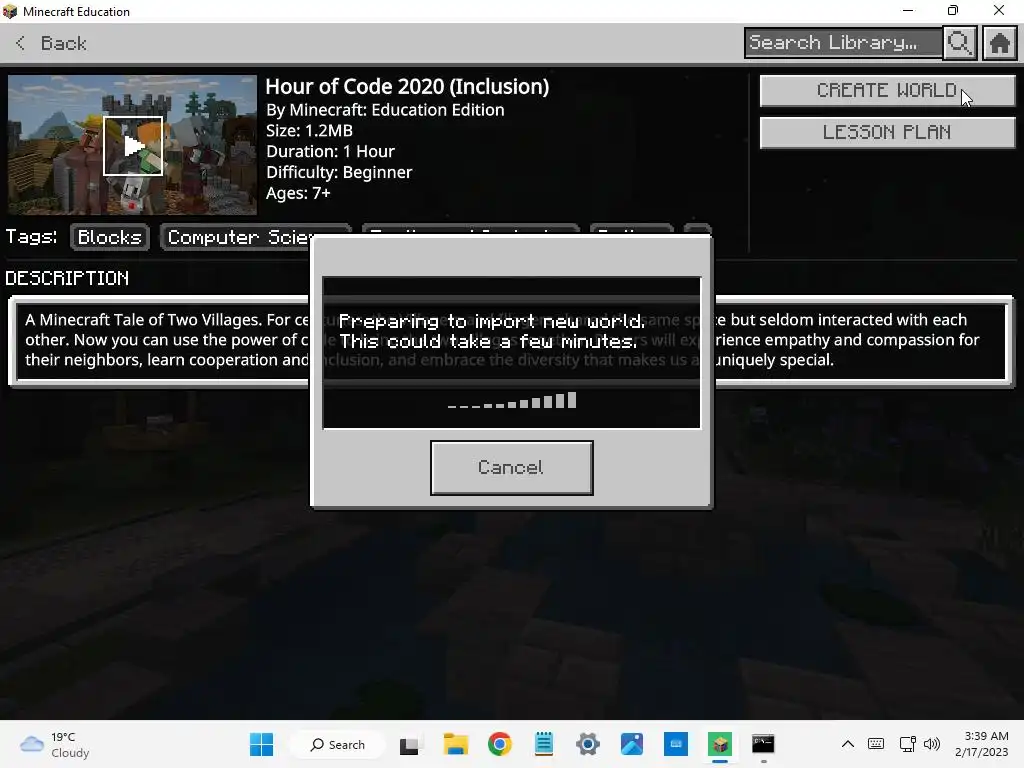The image size is (1024, 768).
Task: Click the import progress bar indicator
Action: click(511, 400)
